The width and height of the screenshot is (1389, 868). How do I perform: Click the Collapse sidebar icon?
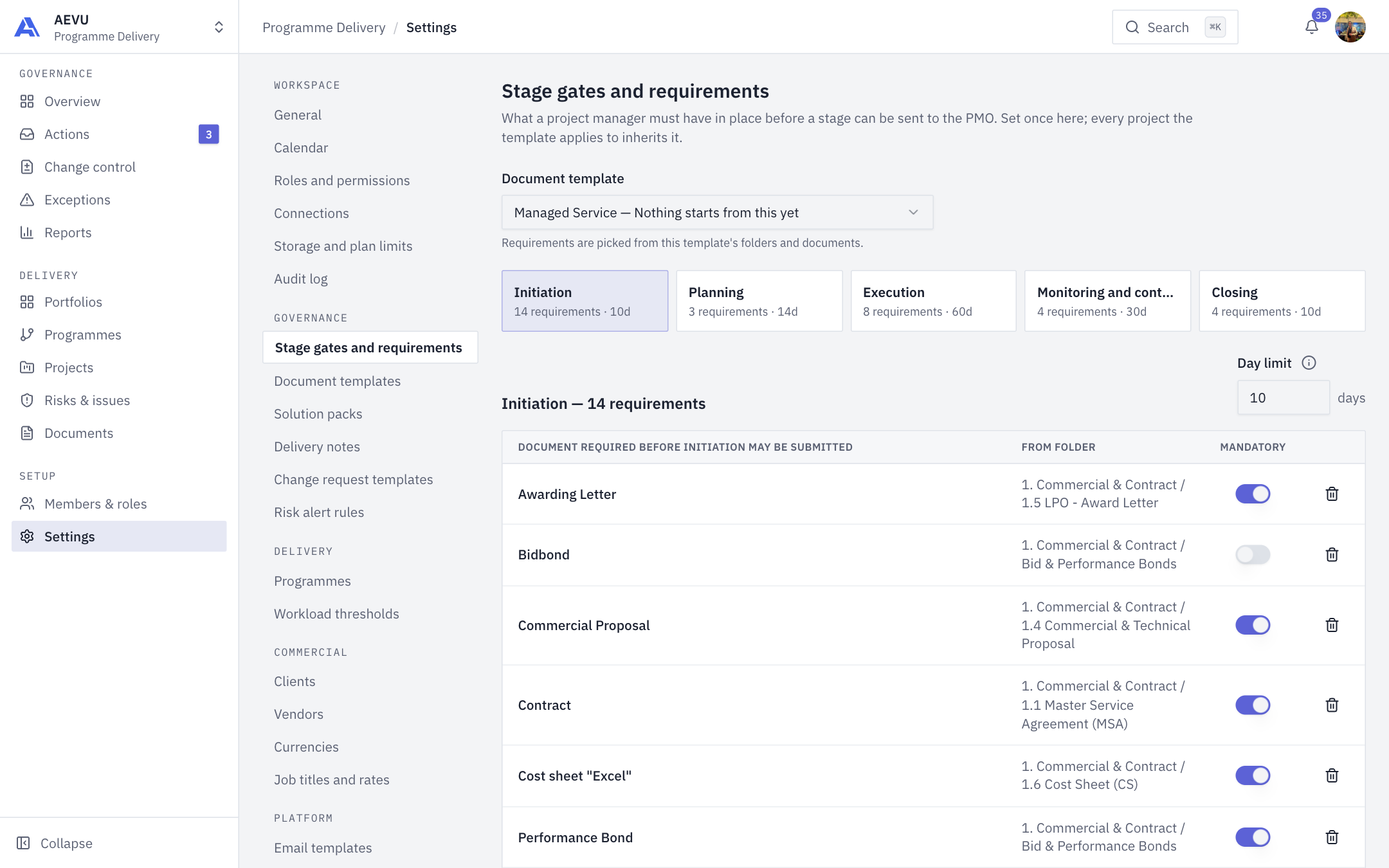tap(23, 843)
